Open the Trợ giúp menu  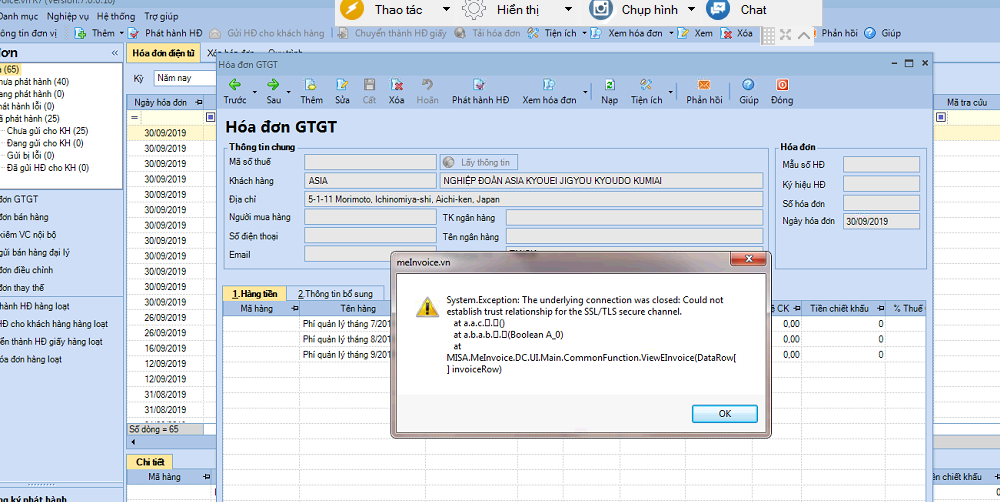tap(161, 16)
